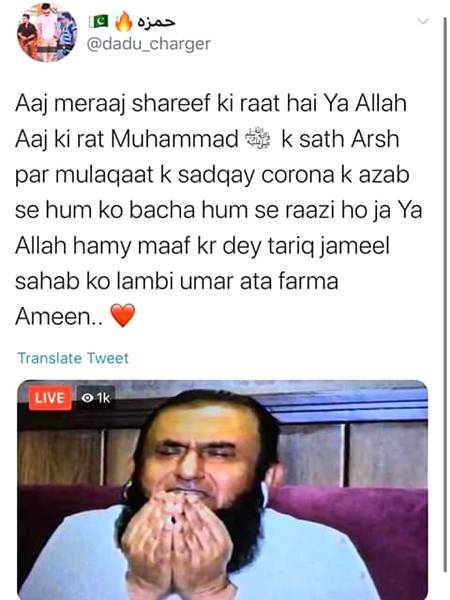Click the raised praying hands in the video
The height and width of the screenshot is (600, 450).
click(x=177, y=543)
